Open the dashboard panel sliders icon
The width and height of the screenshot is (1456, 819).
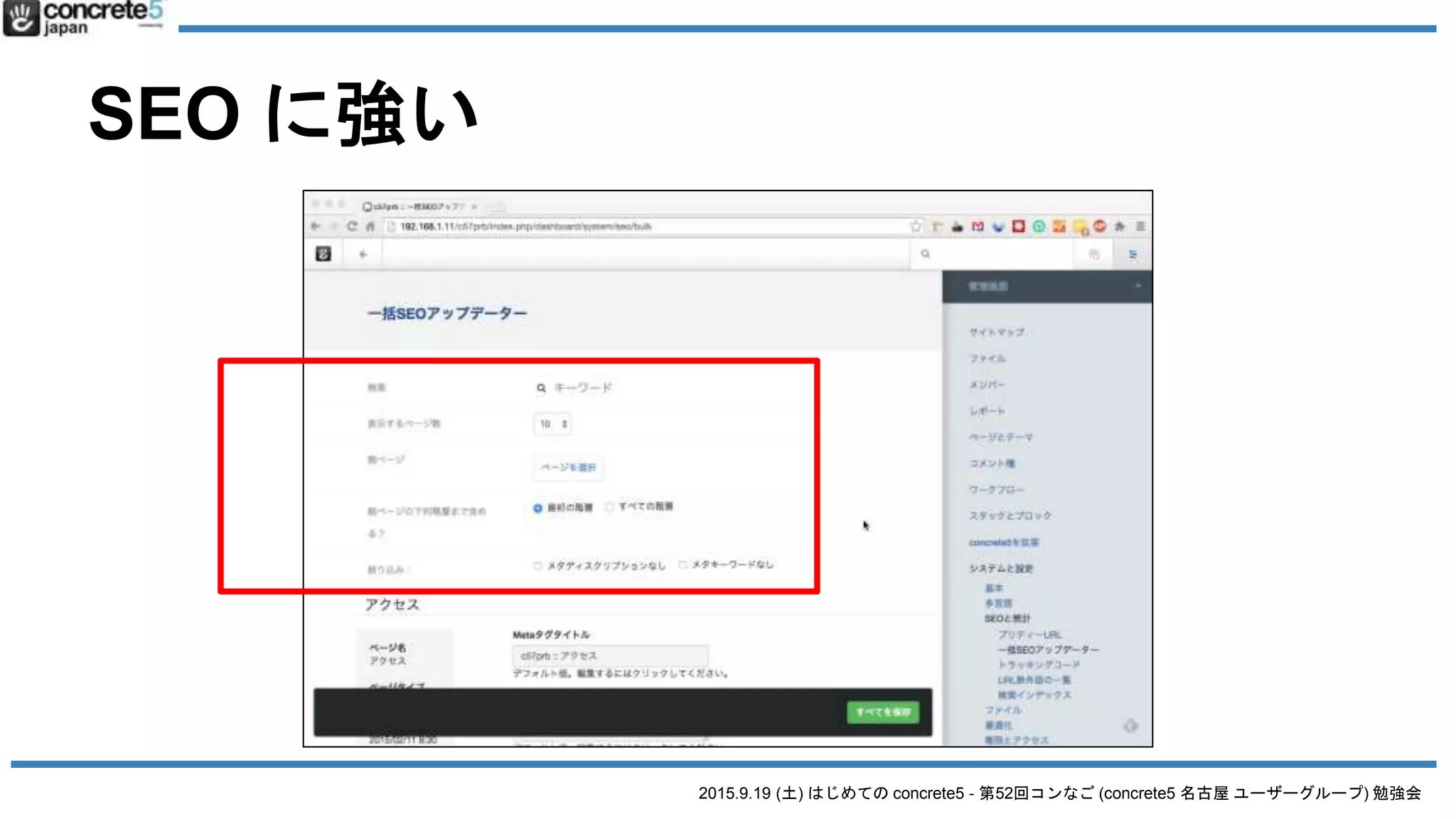(1133, 255)
